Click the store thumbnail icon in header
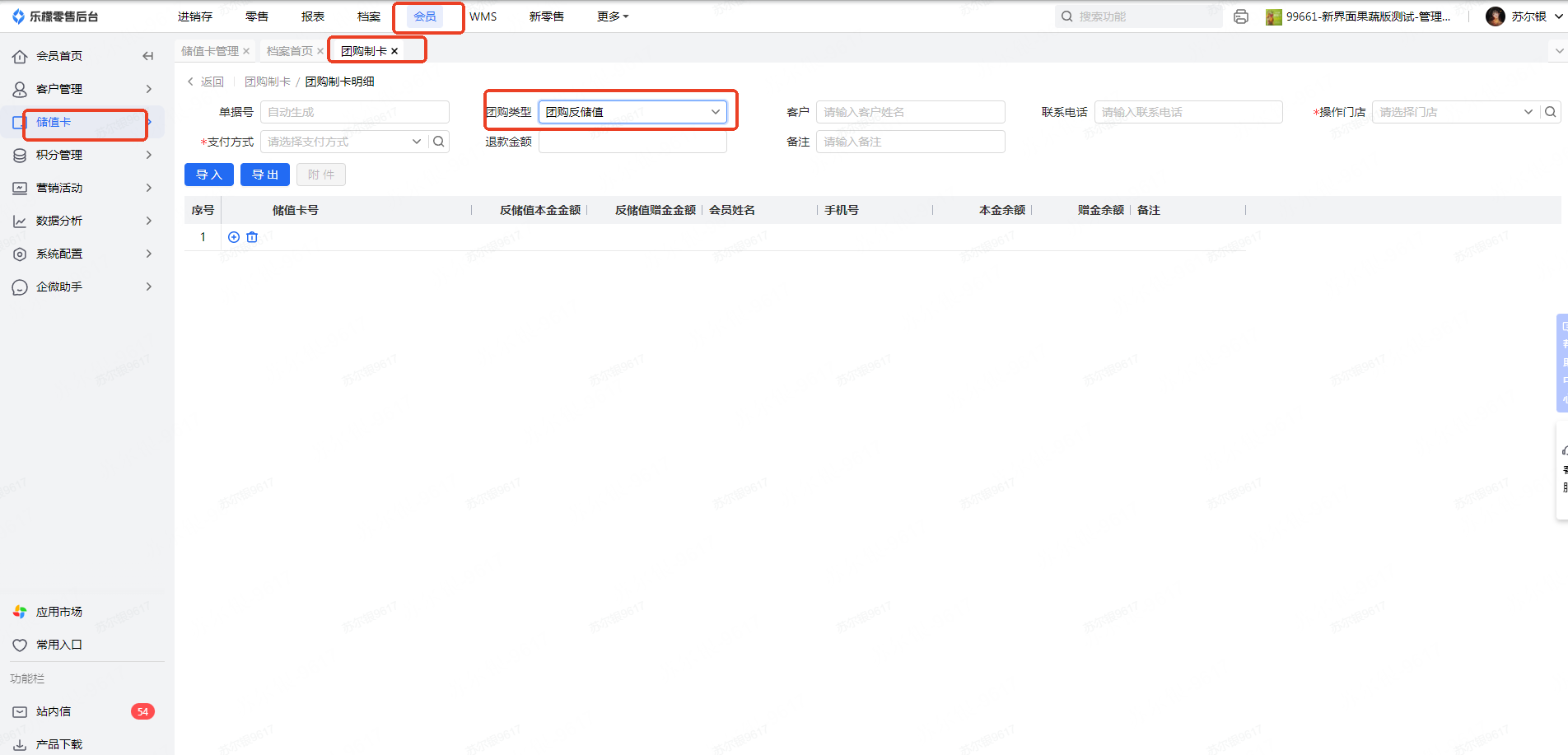1568x755 pixels. [x=1274, y=16]
